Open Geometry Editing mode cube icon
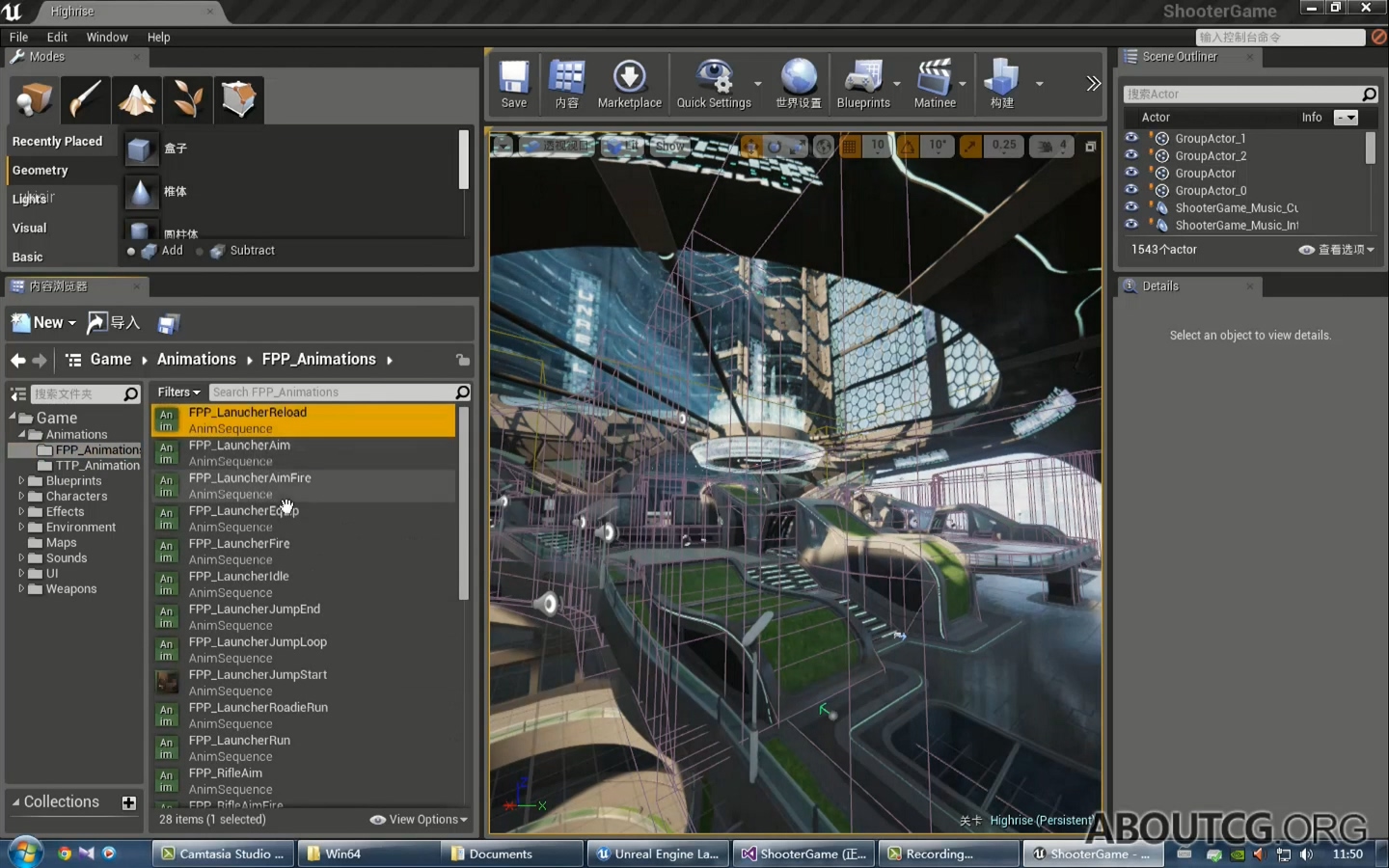Viewport: 1389px width, 868px height. 238,99
